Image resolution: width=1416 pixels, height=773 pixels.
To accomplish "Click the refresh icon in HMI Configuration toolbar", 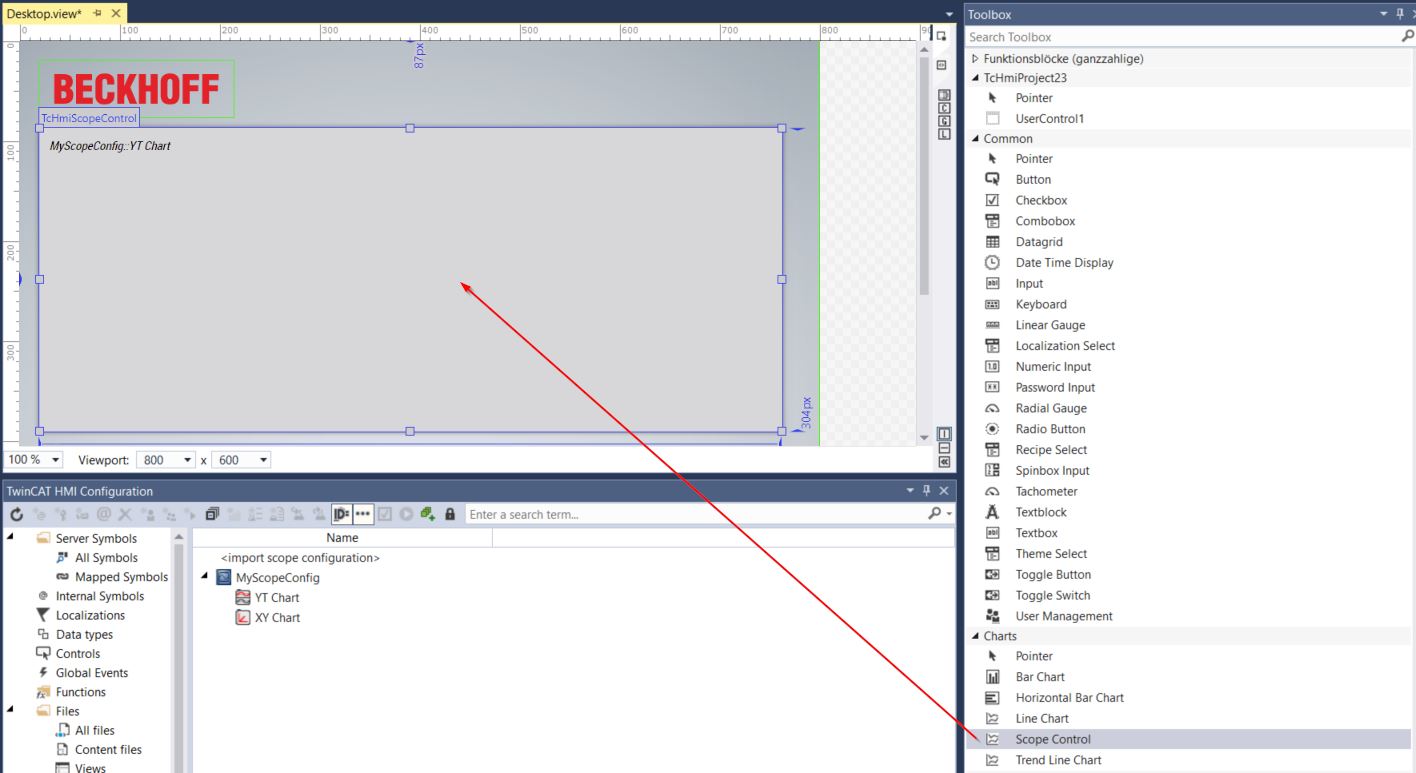I will (x=17, y=514).
